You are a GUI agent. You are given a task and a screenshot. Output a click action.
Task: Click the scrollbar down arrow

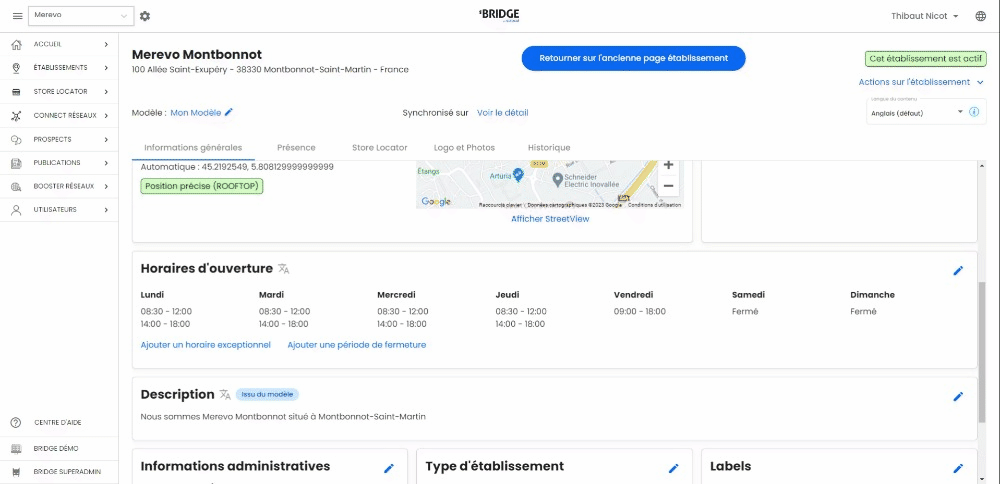tap(982, 479)
